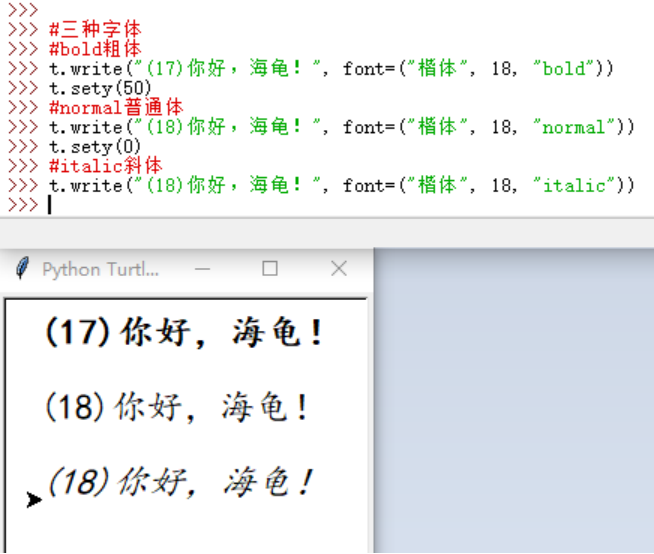Click the t.write line containing "italic"

pos(342,185)
